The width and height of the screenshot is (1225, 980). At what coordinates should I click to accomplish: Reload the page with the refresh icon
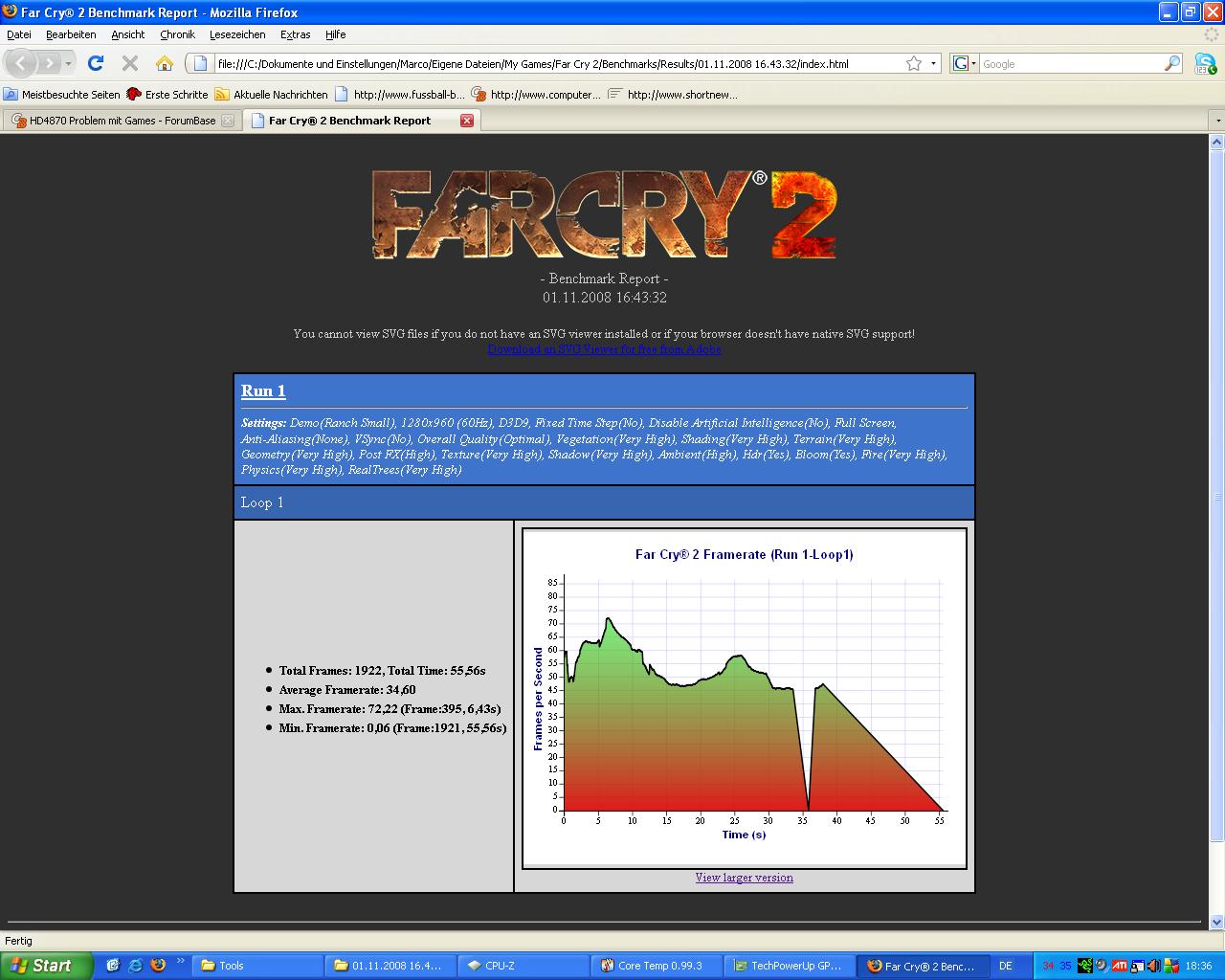pyautogui.click(x=95, y=63)
